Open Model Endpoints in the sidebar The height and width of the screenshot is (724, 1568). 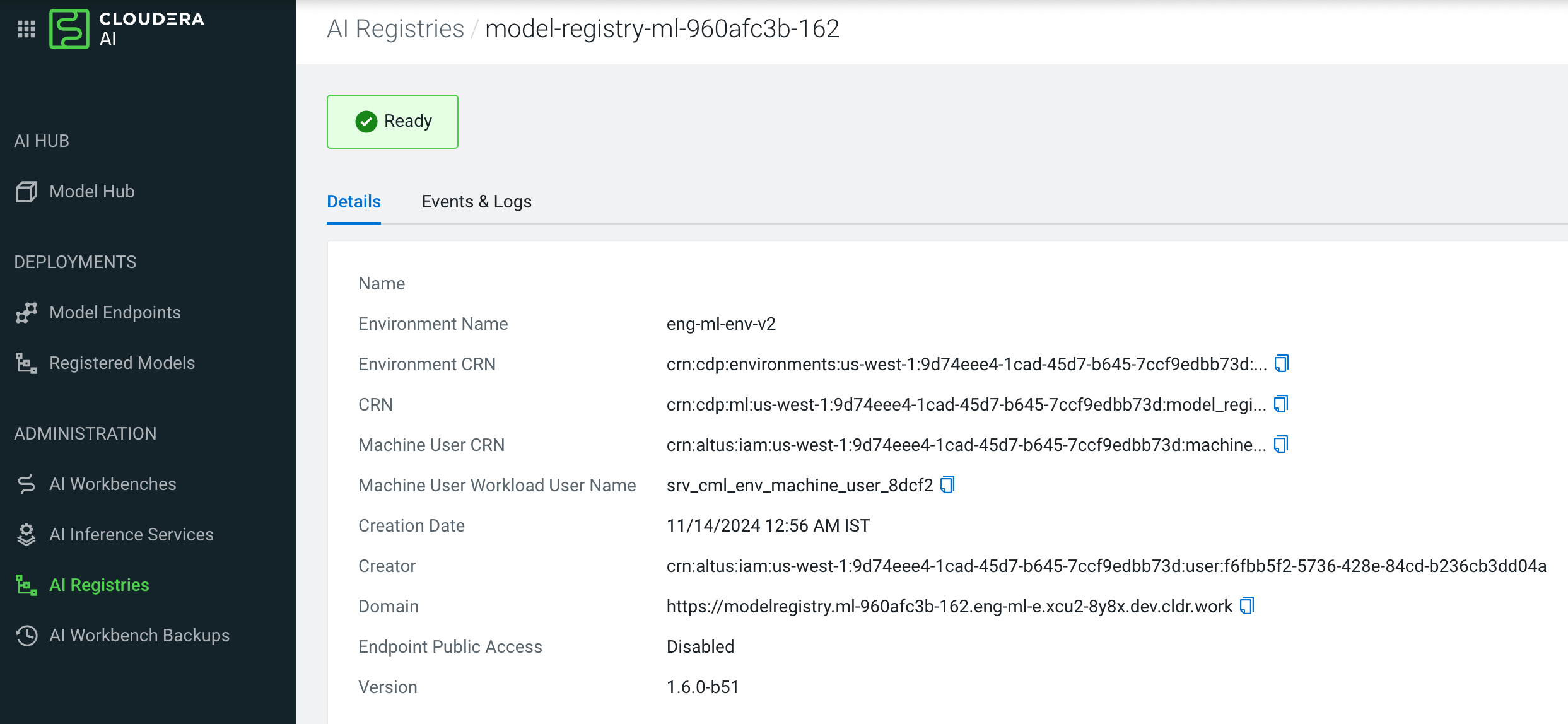[x=115, y=313]
